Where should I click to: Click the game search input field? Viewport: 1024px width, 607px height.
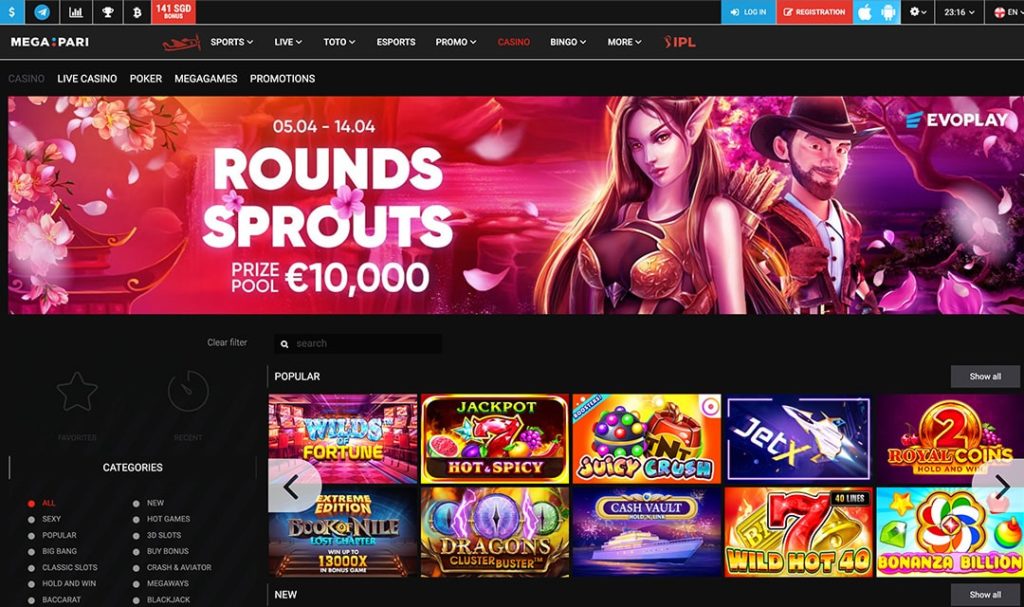358,344
